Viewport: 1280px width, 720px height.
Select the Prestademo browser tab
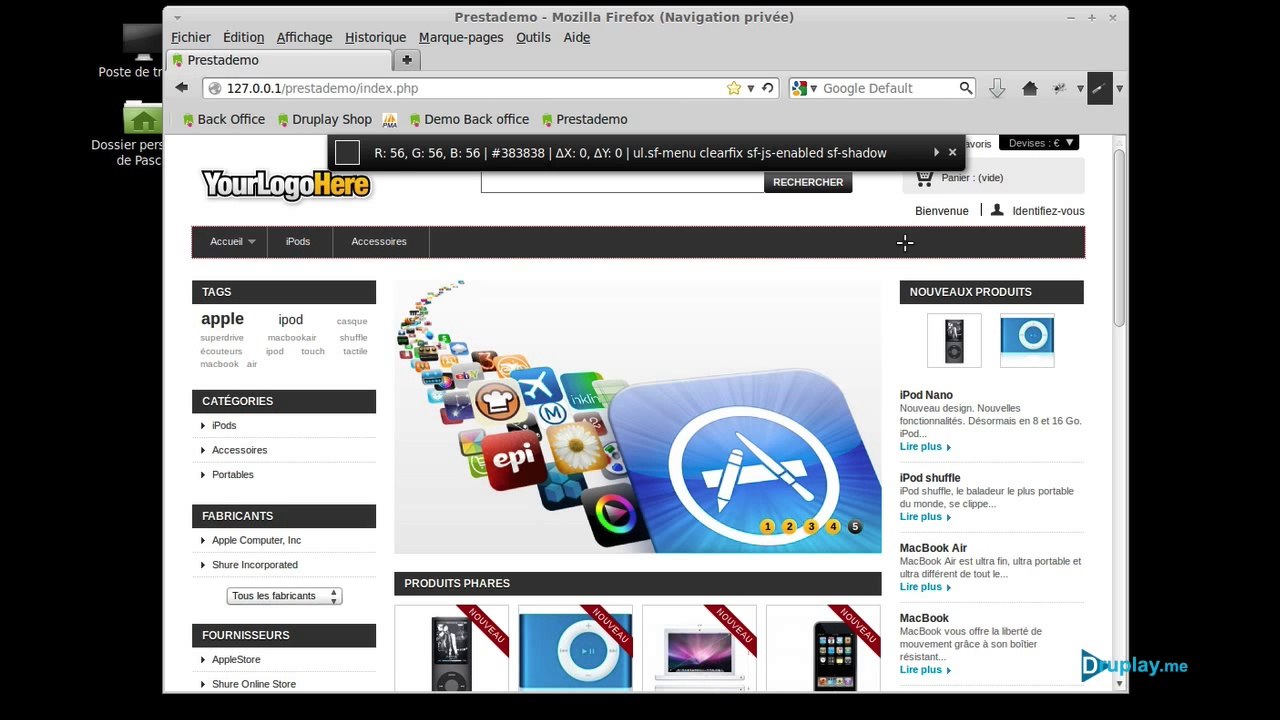pyautogui.click(x=278, y=60)
